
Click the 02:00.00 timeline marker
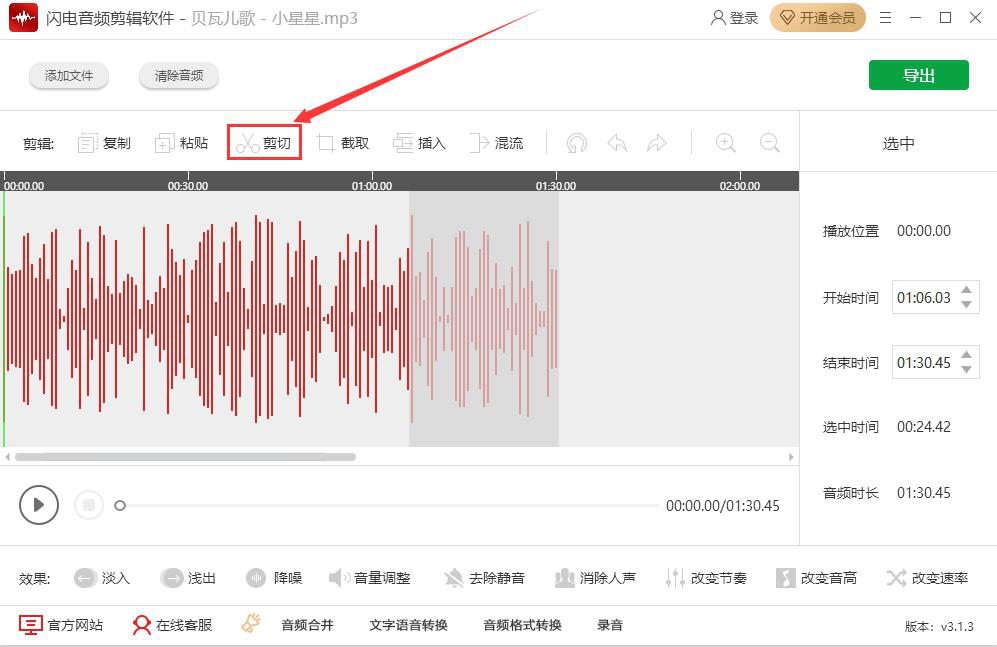(739, 186)
